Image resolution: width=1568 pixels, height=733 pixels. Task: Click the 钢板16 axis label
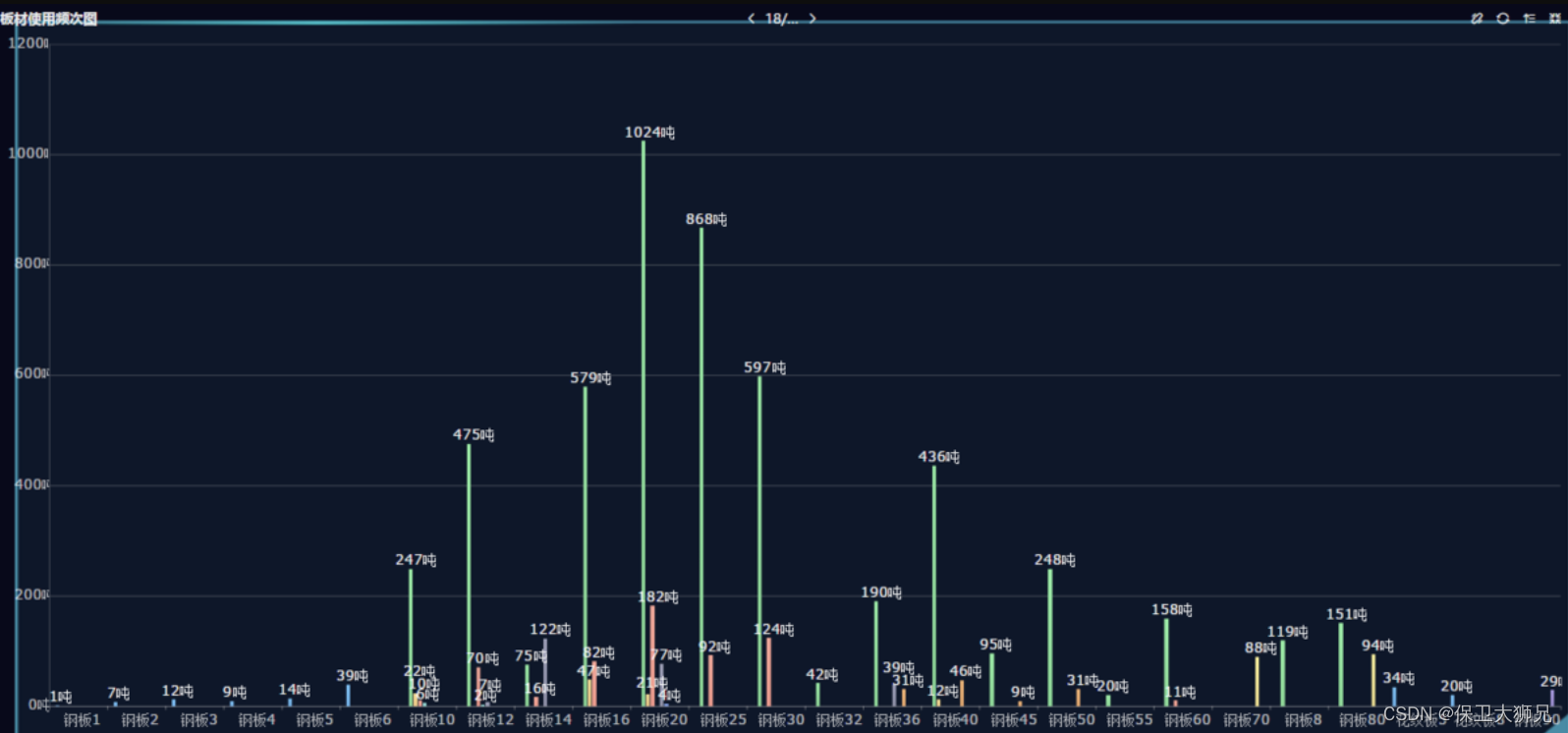606,720
